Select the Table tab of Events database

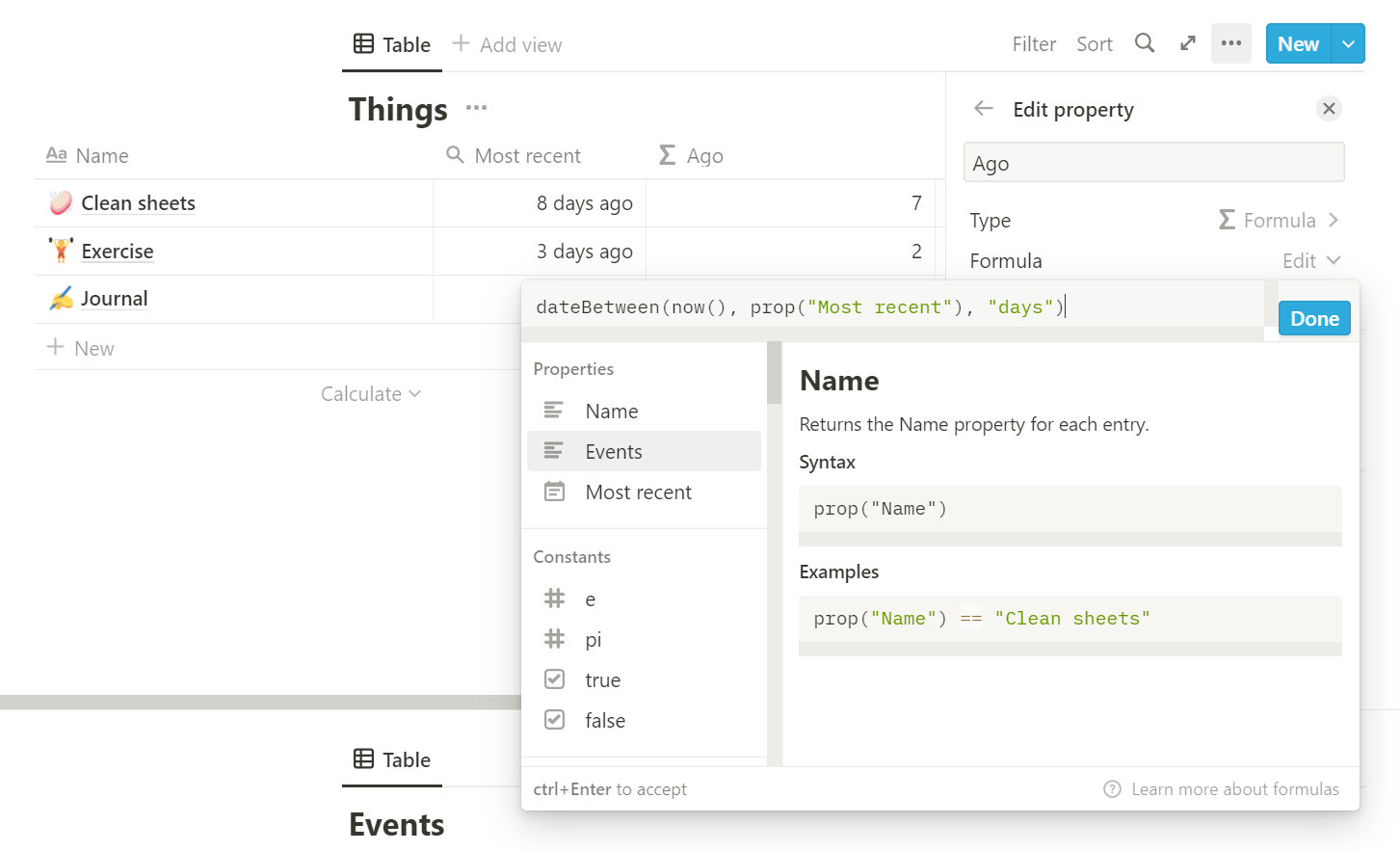(392, 759)
